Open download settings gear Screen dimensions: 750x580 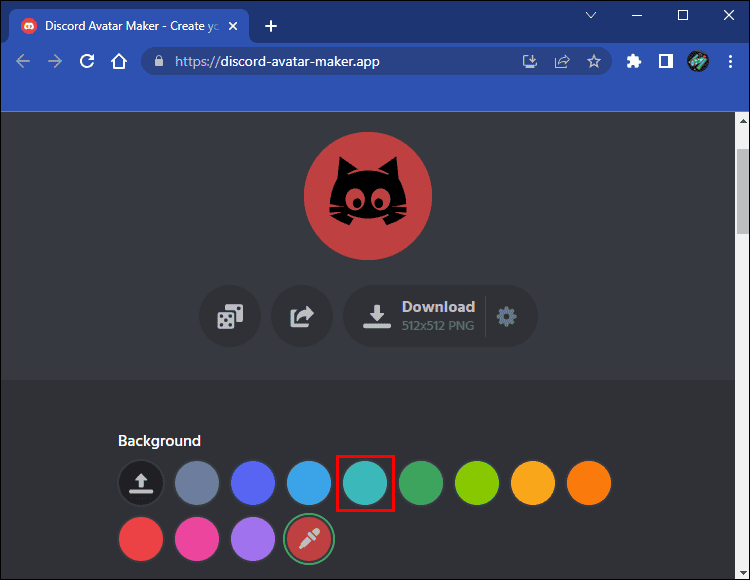[507, 317]
